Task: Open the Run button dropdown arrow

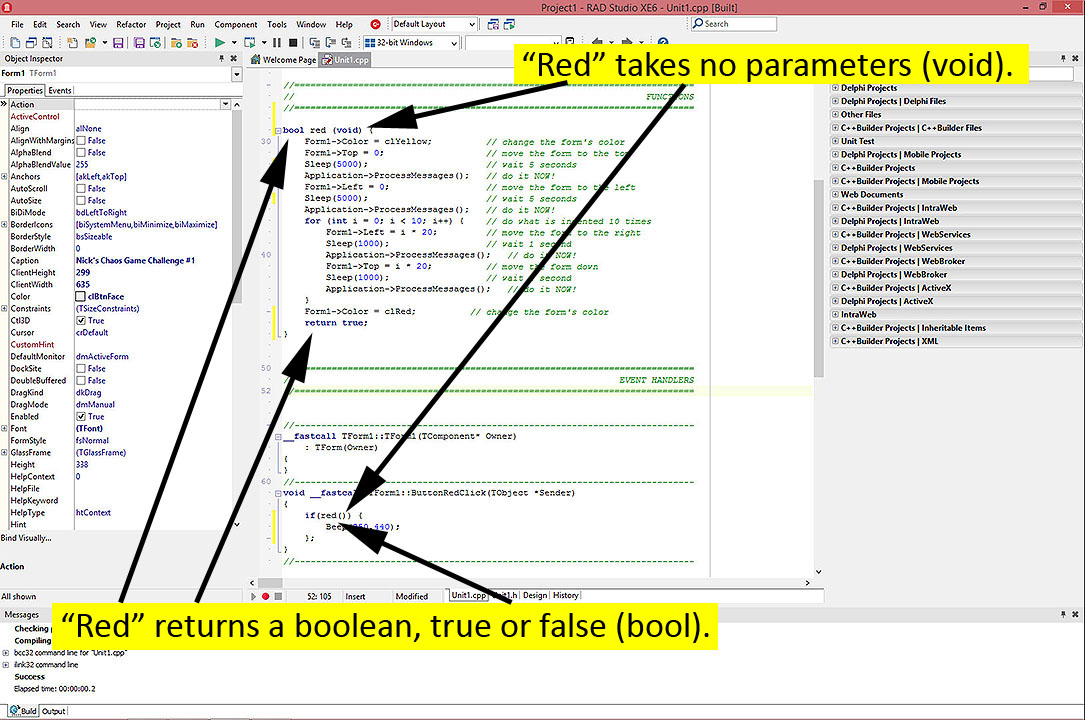Action: [x=234, y=43]
